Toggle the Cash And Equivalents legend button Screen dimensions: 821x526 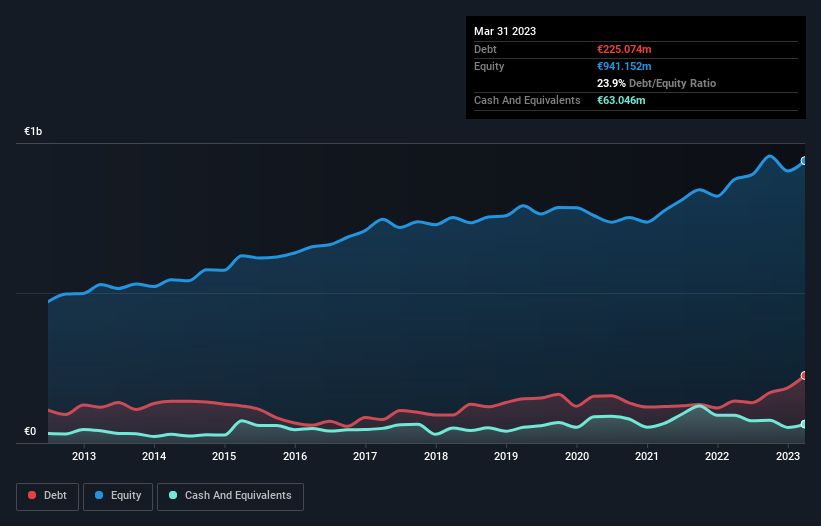[x=230, y=496]
